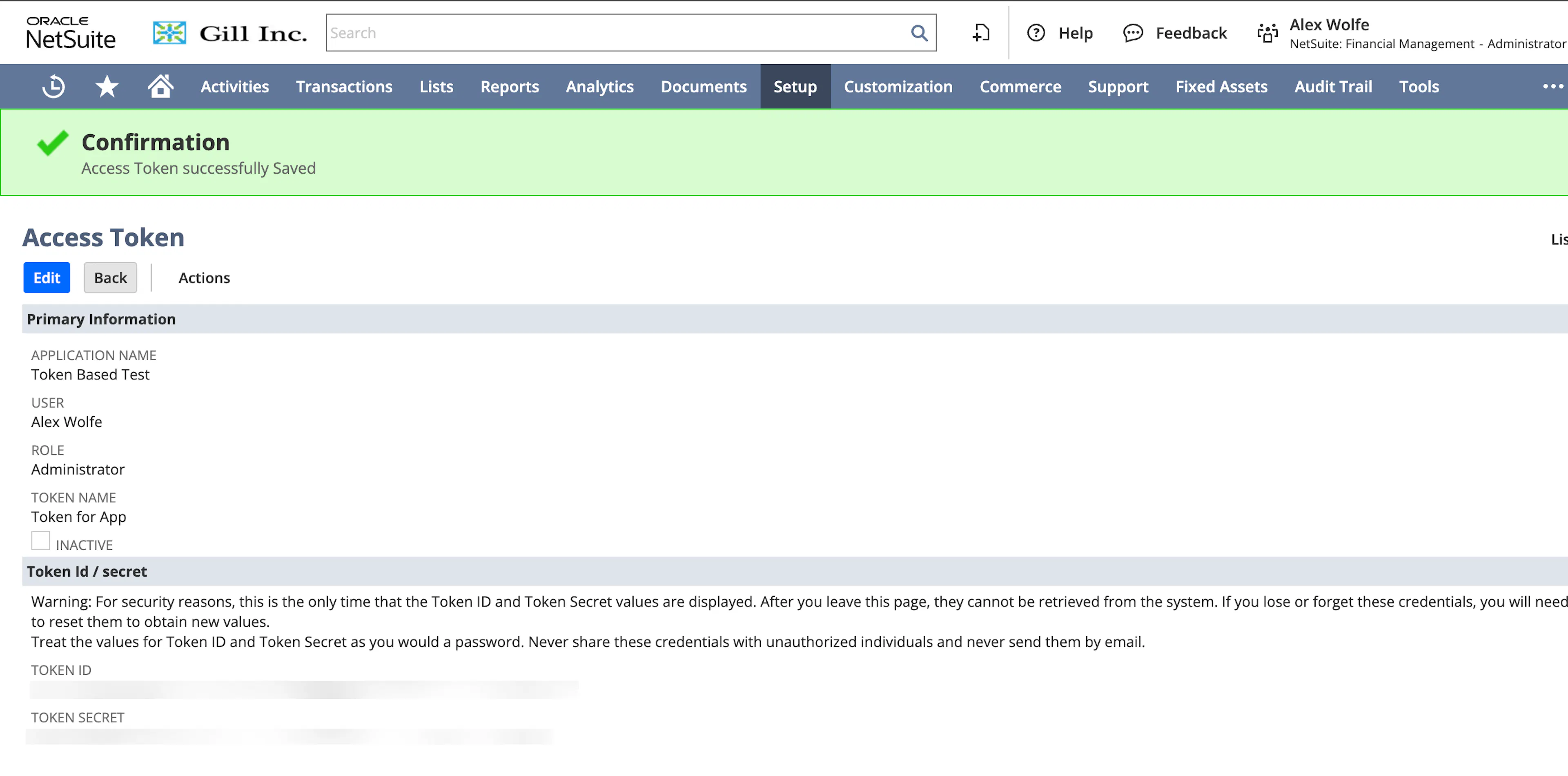Go to the Home dashboard icon
This screenshot has height=776, width=1568.
click(161, 87)
